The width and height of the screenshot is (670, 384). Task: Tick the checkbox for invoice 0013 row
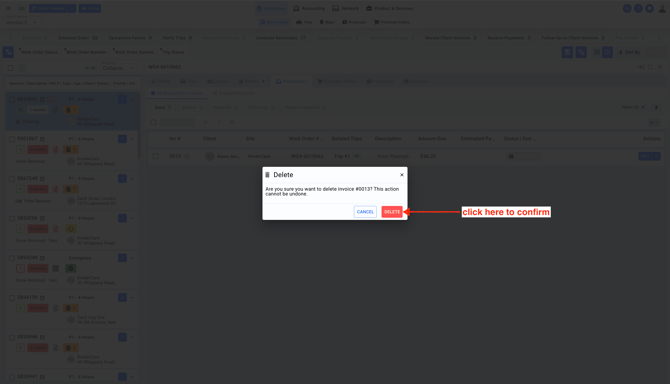pos(156,156)
